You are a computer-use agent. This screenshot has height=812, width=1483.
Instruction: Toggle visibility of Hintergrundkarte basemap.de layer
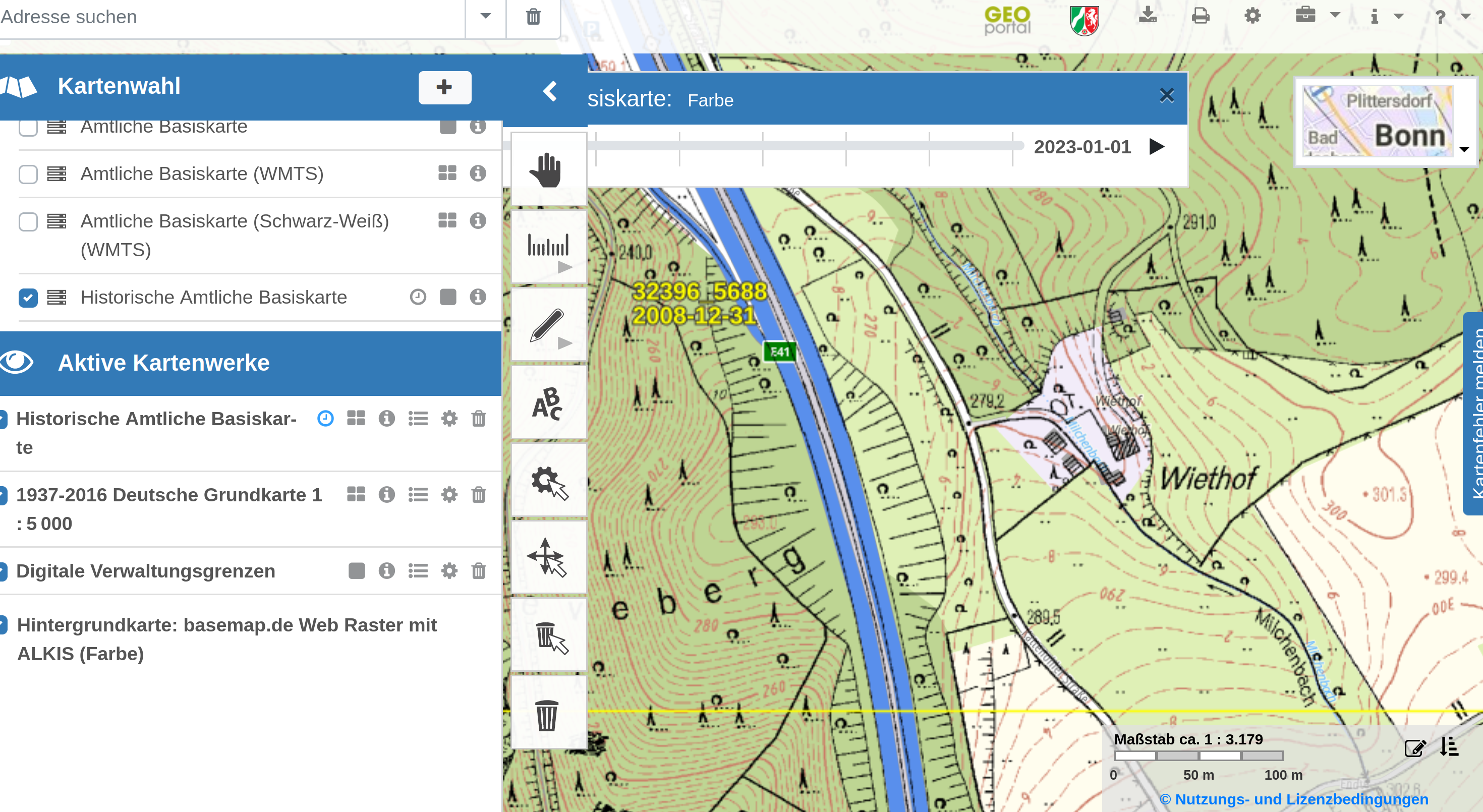coord(4,625)
